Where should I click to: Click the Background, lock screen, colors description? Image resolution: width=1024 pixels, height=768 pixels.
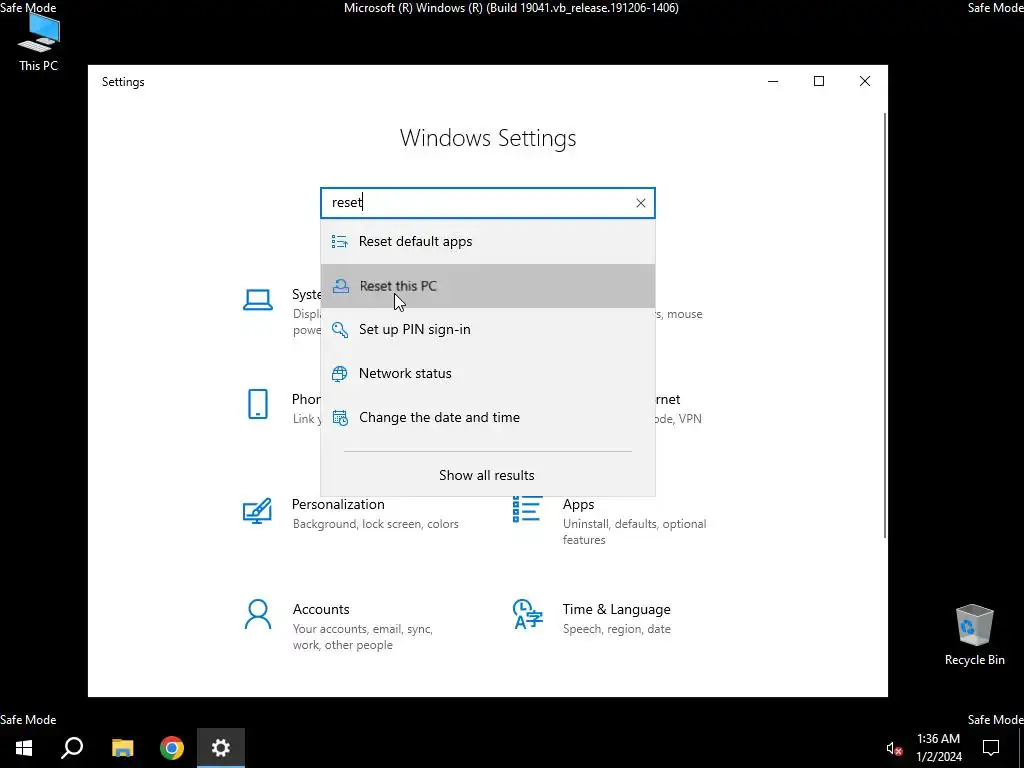(x=376, y=524)
